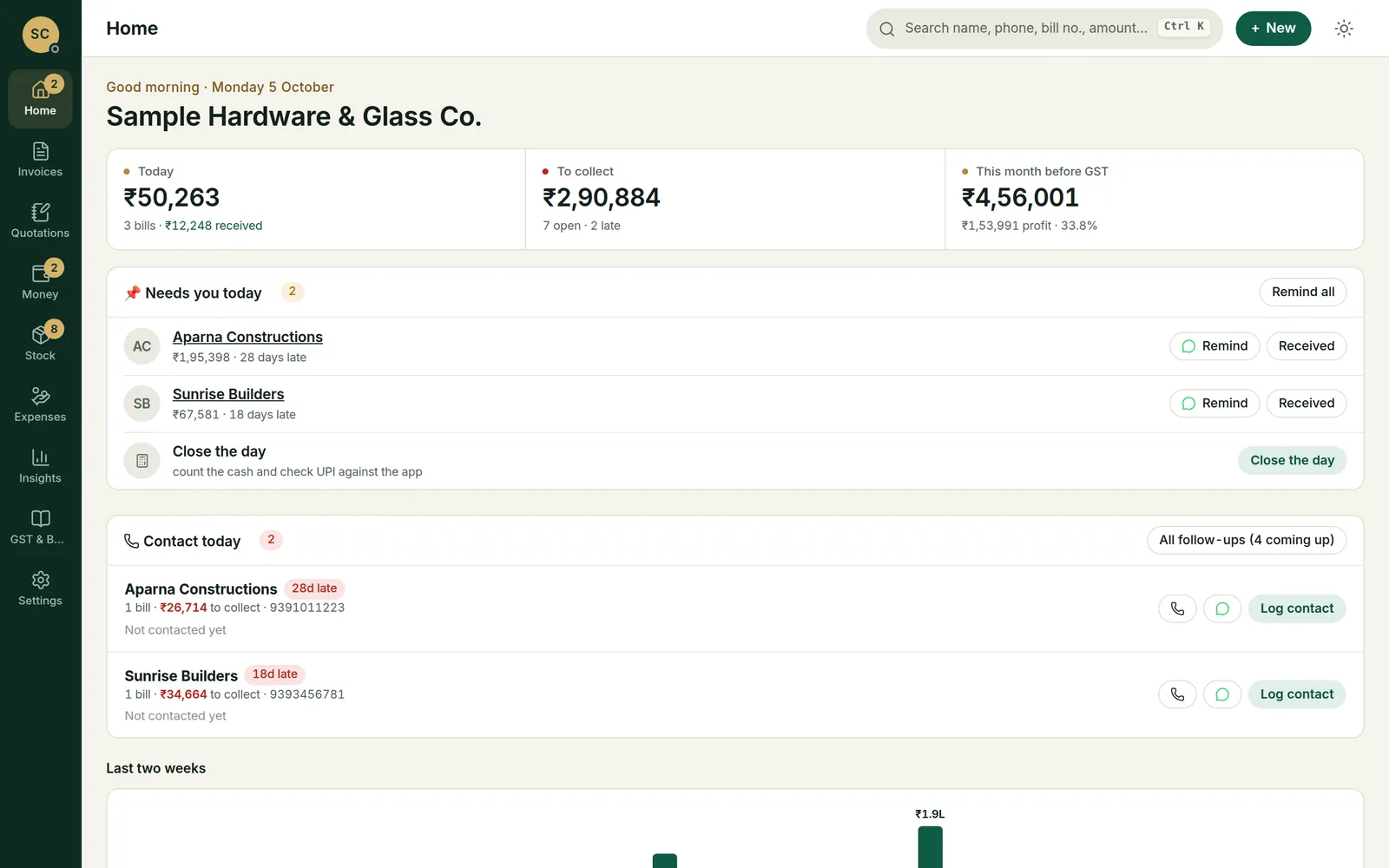Image resolution: width=1389 pixels, height=868 pixels.
Task: Click the ₹1.9L bar in chart
Action: tap(930, 847)
